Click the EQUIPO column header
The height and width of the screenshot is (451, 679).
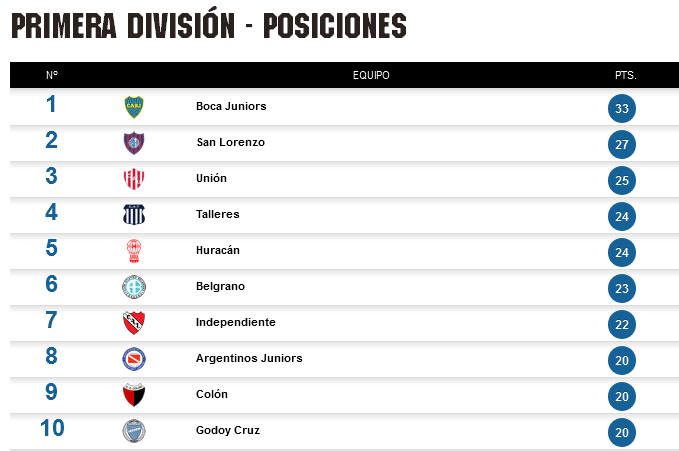pyautogui.click(x=371, y=75)
